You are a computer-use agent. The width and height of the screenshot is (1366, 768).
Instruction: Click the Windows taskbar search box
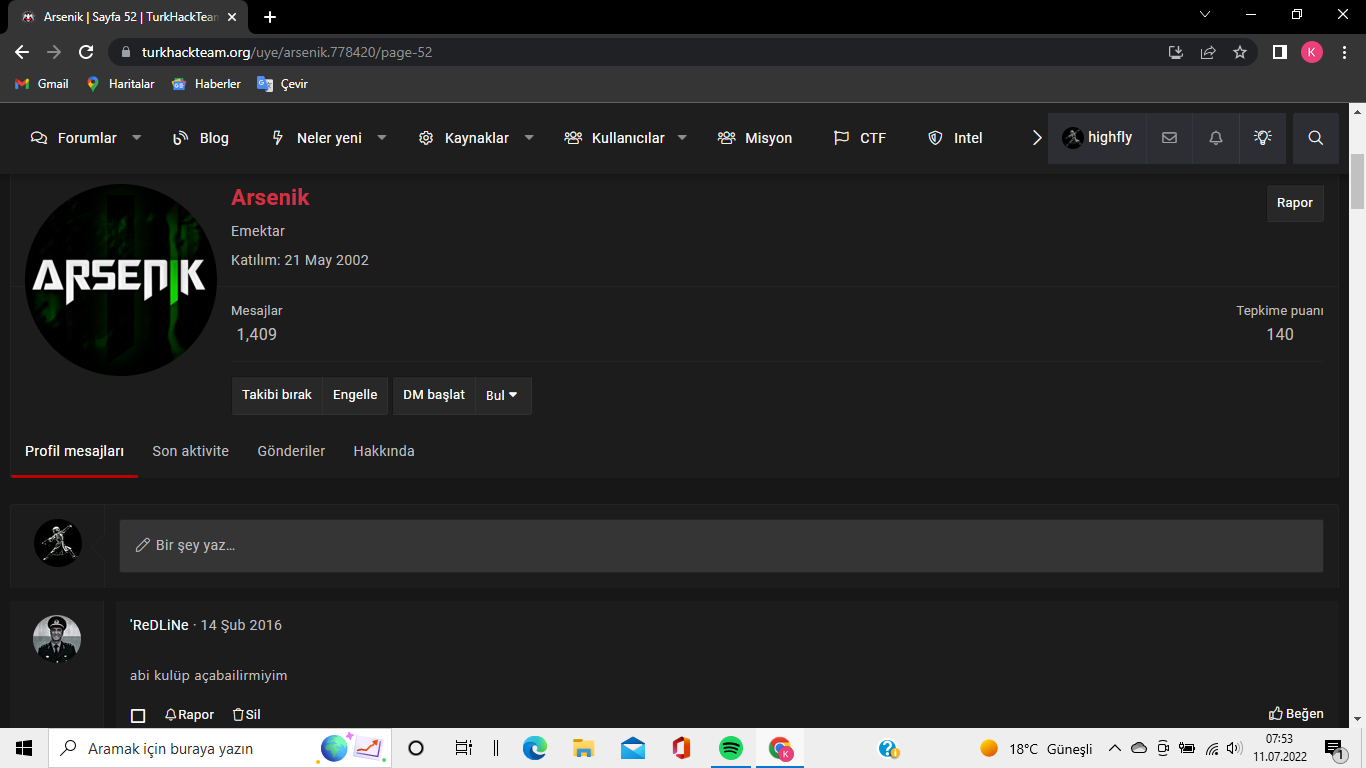click(x=220, y=748)
